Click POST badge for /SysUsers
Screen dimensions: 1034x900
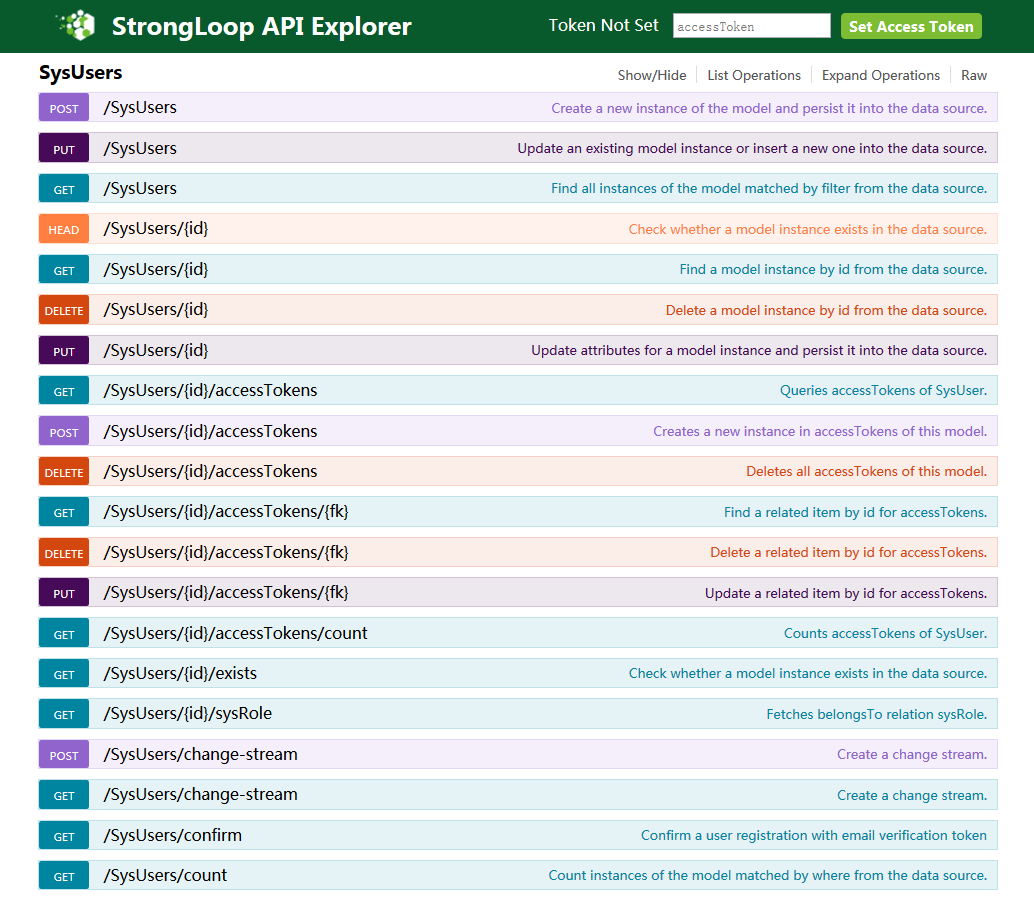[x=64, y=108]
